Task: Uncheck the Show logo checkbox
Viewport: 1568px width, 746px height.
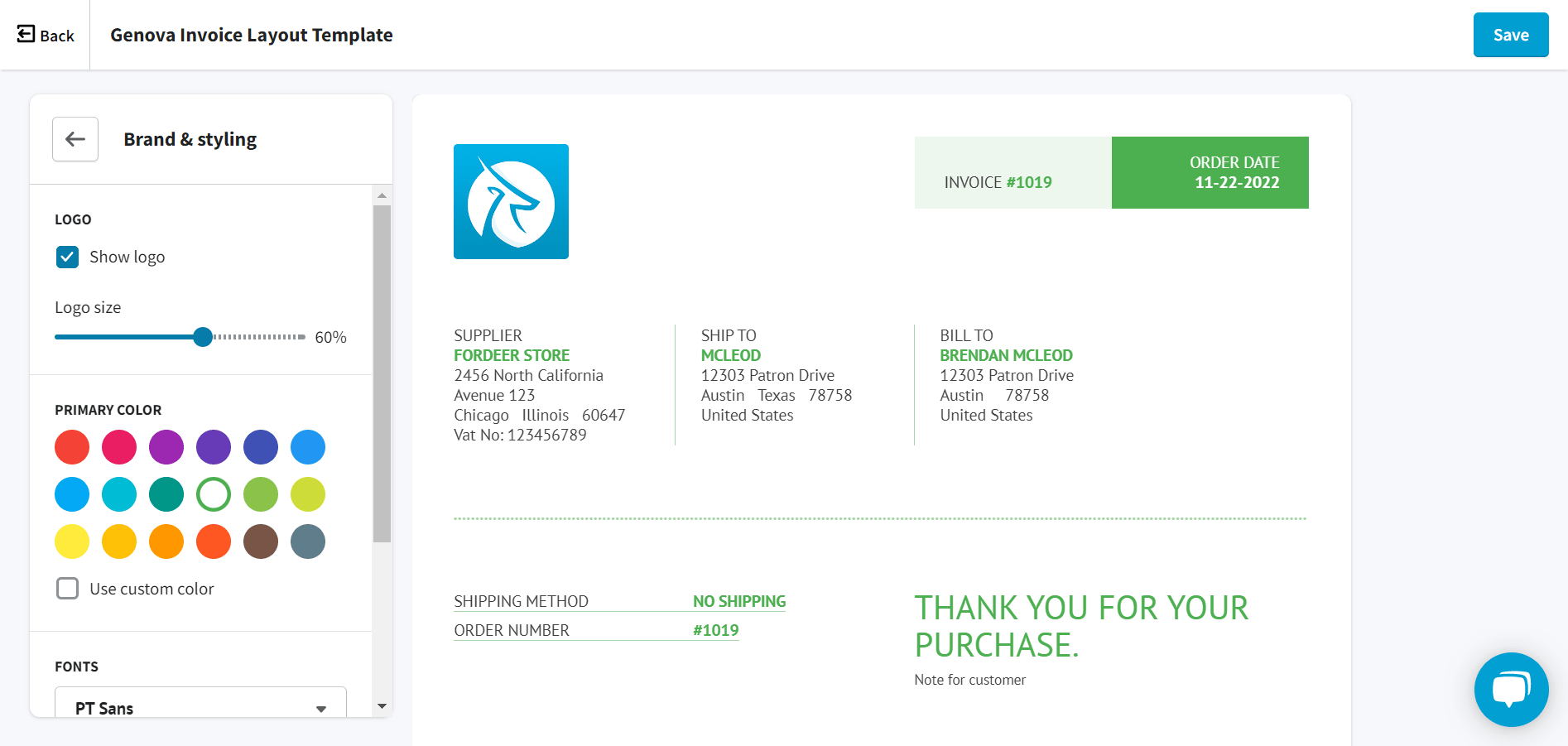Action: [67, 257]
